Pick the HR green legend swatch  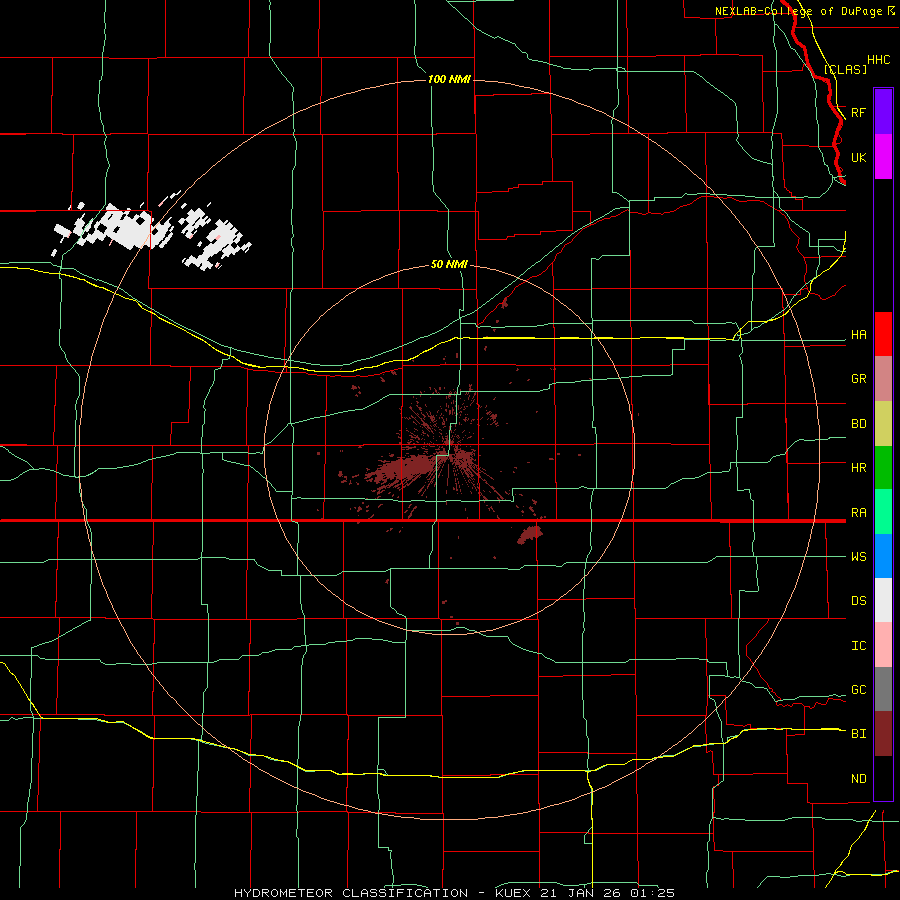tap(883, 468)
